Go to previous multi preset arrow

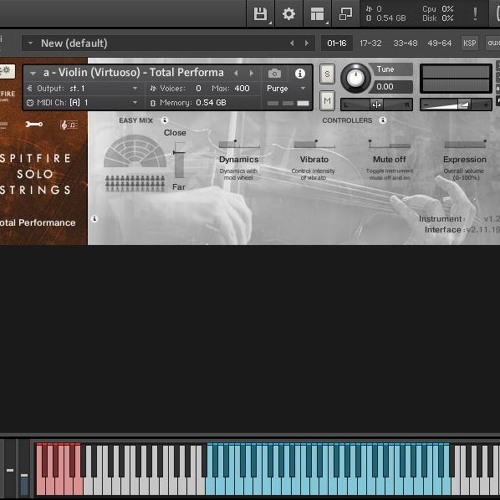[x=292, y=43]
